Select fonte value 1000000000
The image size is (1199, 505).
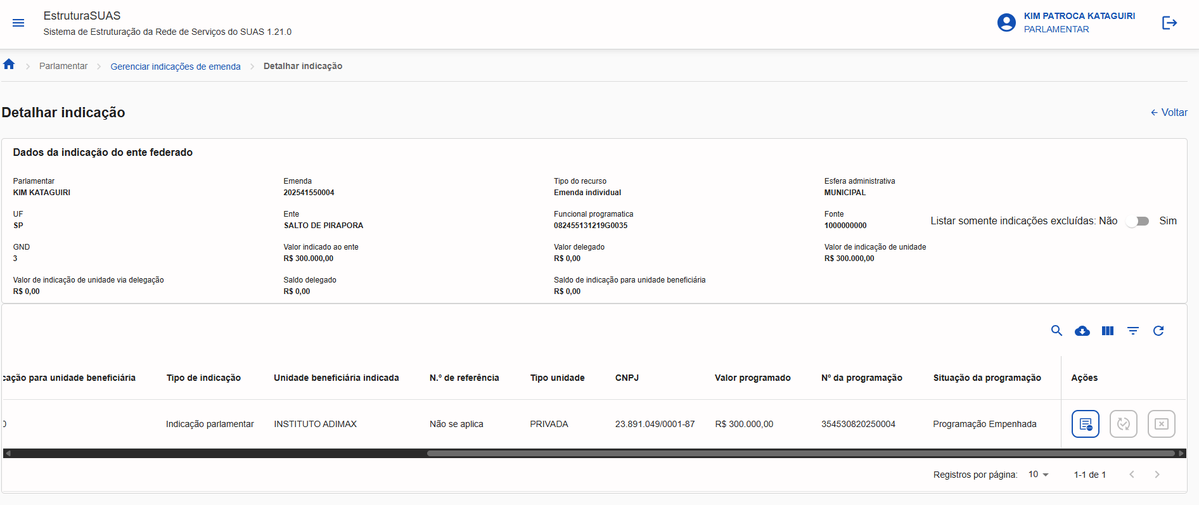846,226
